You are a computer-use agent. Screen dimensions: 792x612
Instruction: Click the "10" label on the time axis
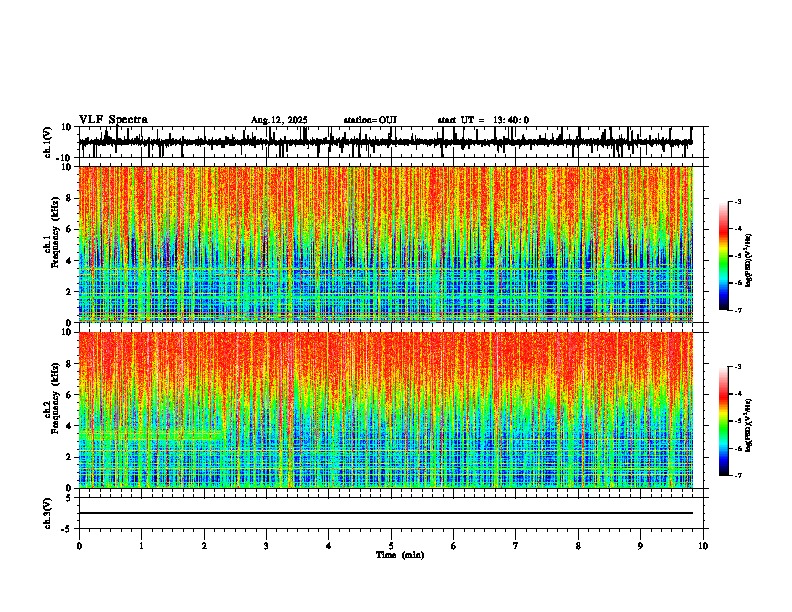(x=703, y=546)
